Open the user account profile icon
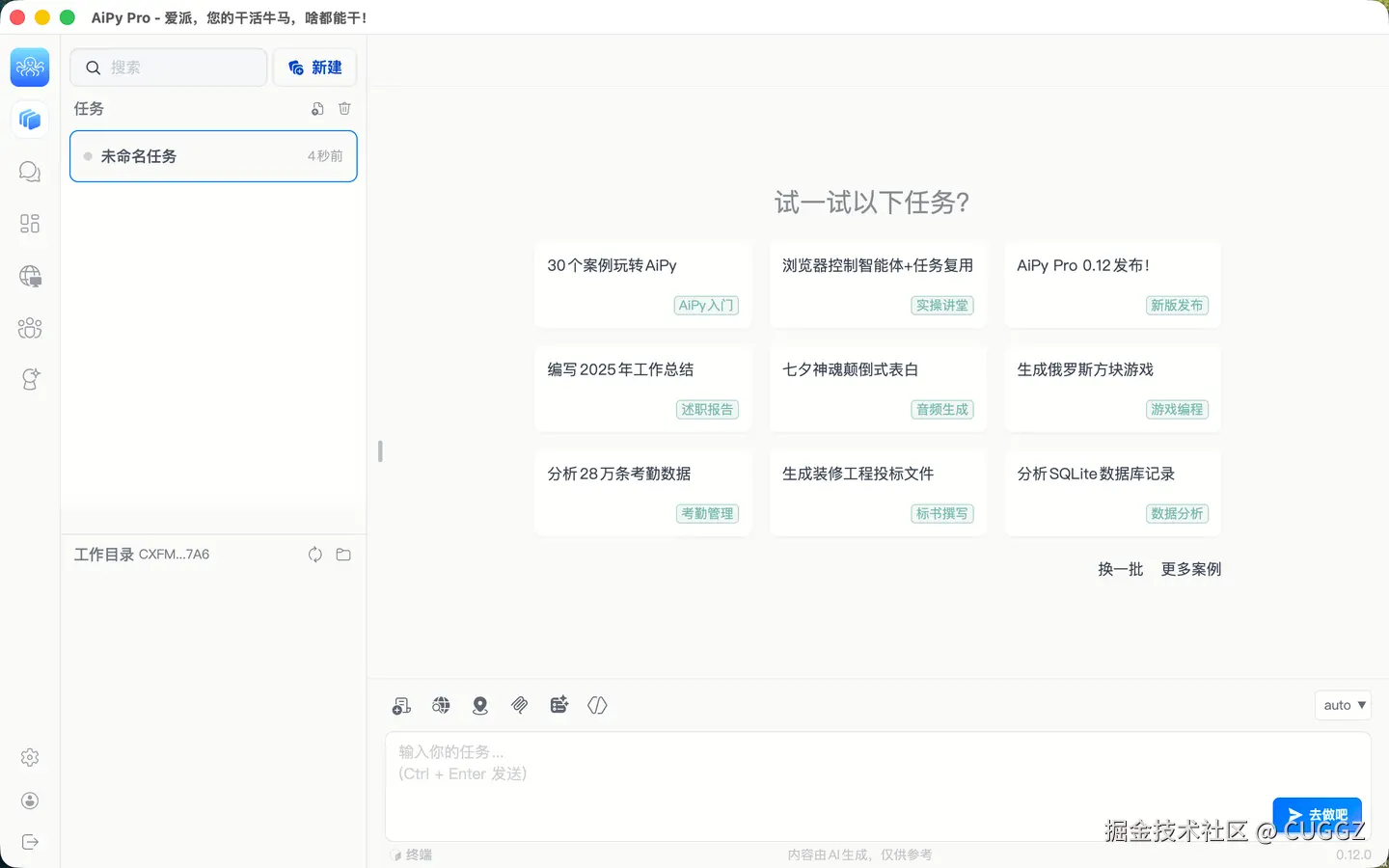Image resolution: width=1389 pixels, height=868 pixels. pyautogui.click(x=30, y=800)
